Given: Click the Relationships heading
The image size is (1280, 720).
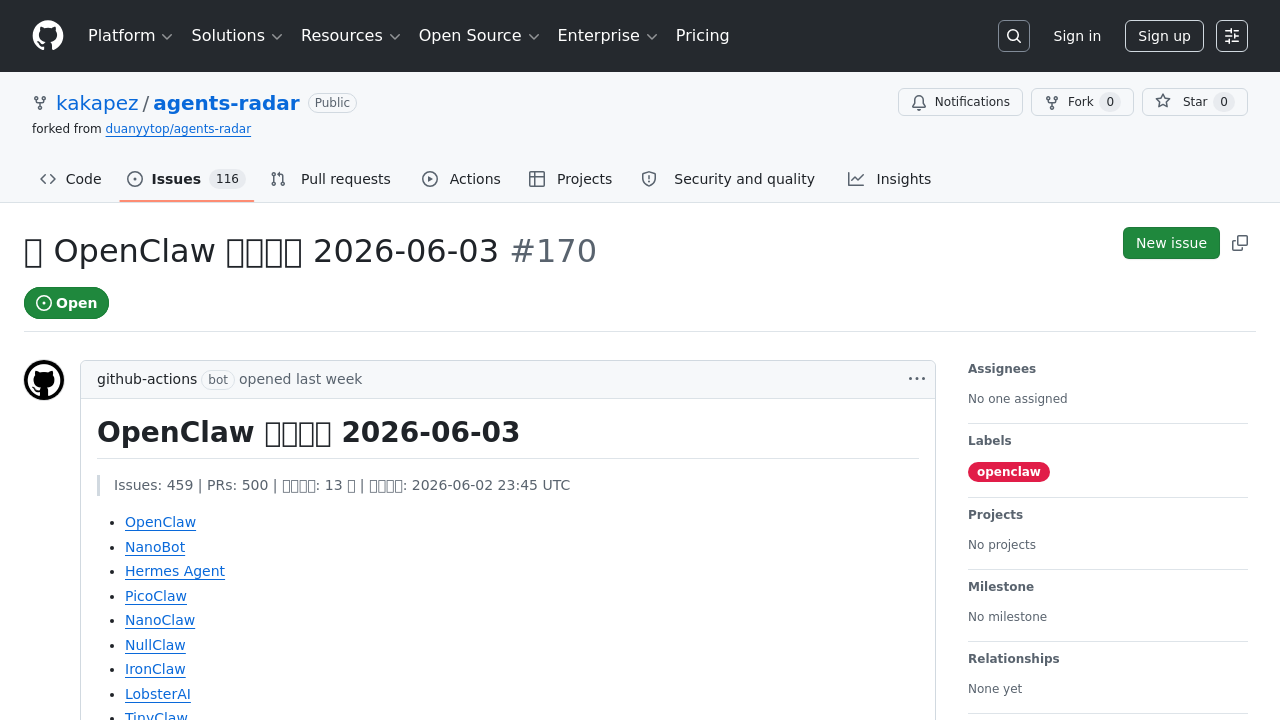Looking at the screenshot, I should point(1014,659).
